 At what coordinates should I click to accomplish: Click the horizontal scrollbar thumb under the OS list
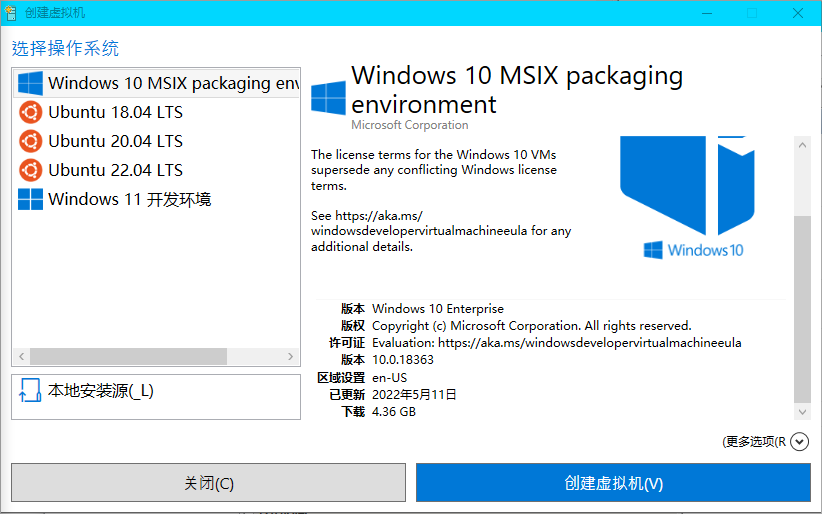click(128, 357)
